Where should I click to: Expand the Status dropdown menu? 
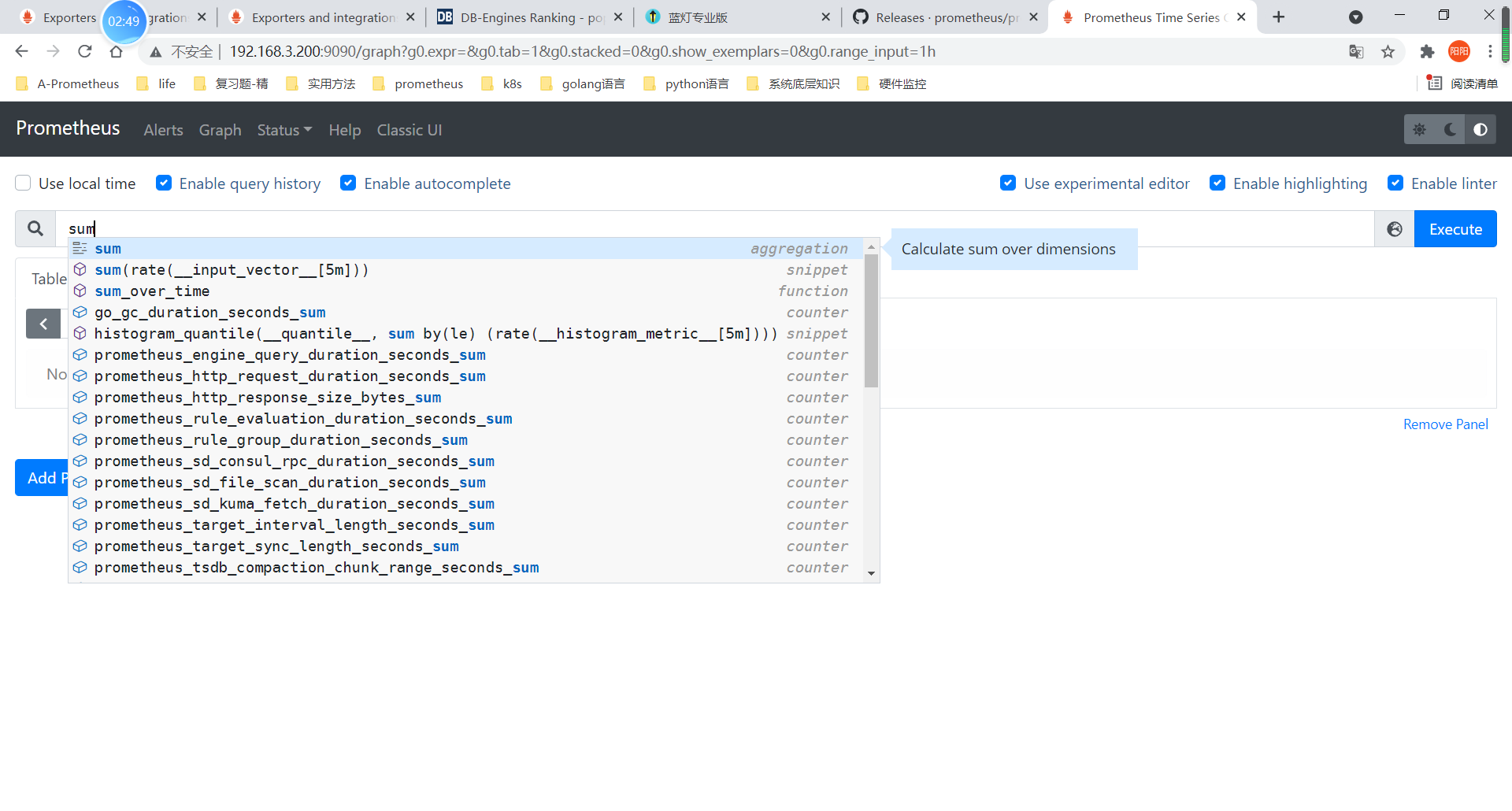284,130
